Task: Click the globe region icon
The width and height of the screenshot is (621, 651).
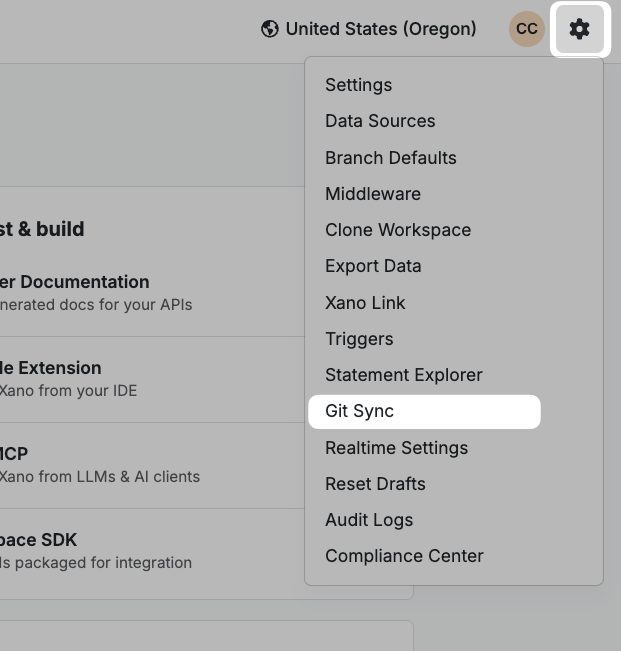Action: [x=269, y=29]
